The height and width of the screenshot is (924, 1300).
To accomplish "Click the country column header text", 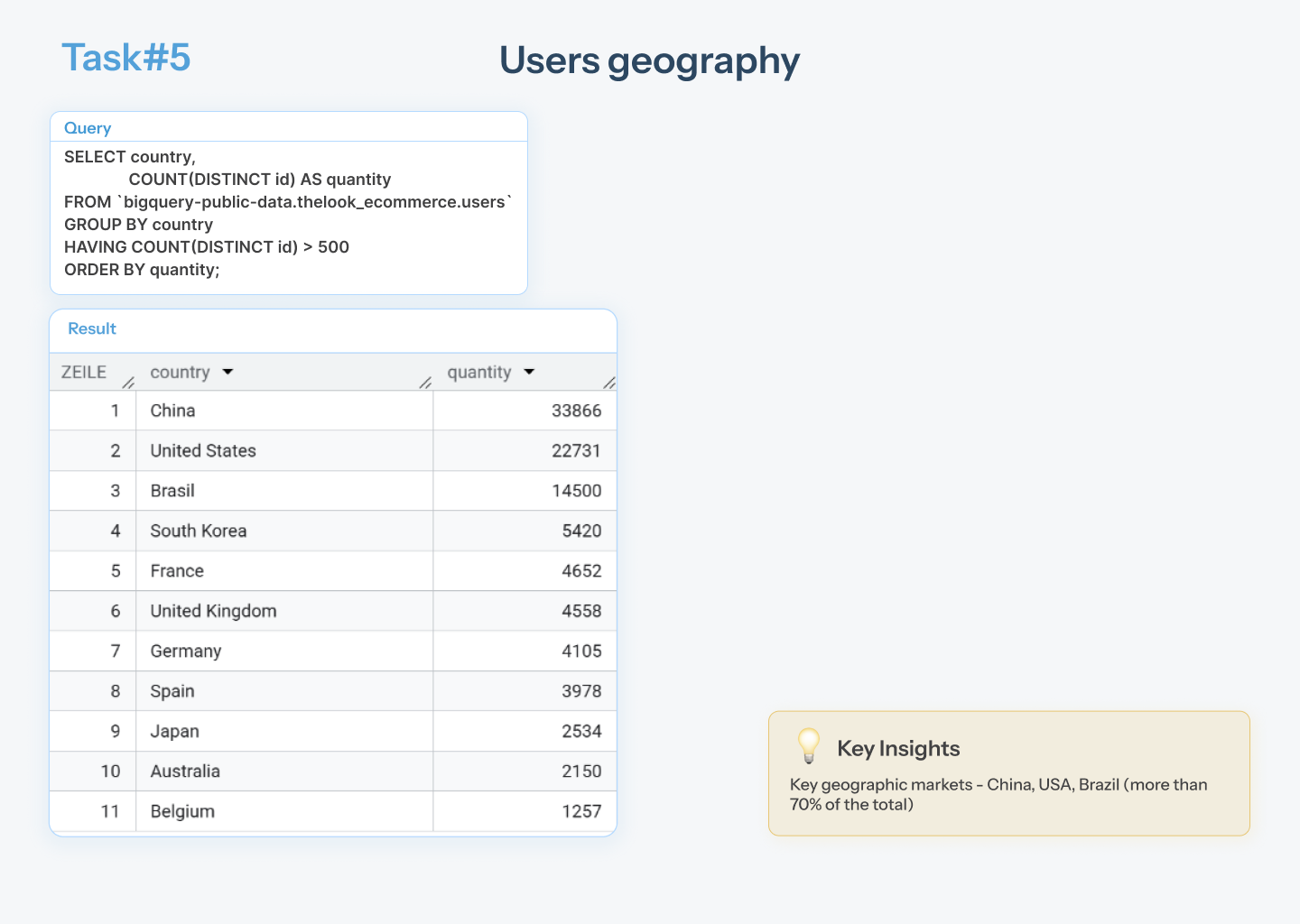I will coord(180,372).
